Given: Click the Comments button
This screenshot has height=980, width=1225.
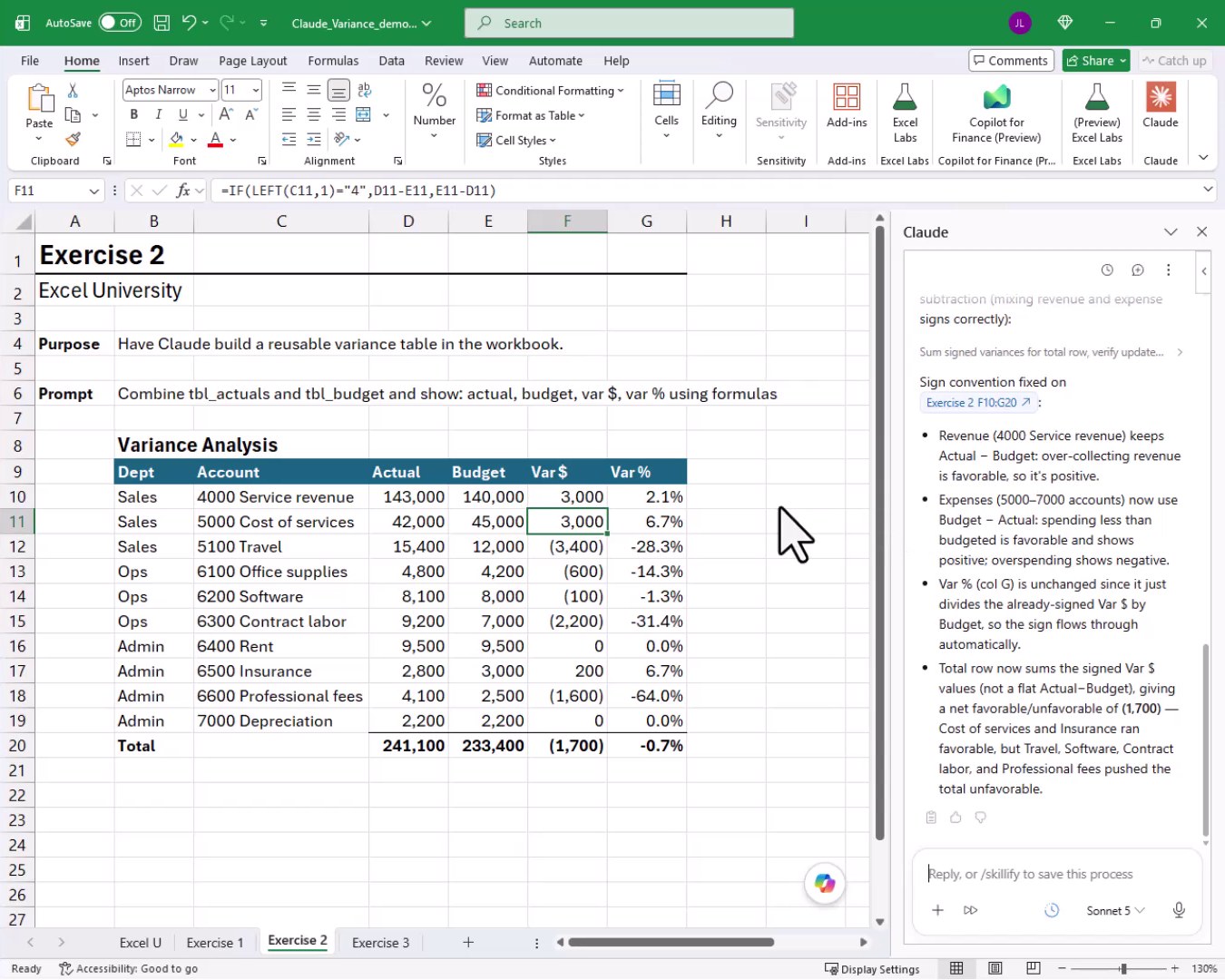Looking at the screenshot, I should [1011, 61].
